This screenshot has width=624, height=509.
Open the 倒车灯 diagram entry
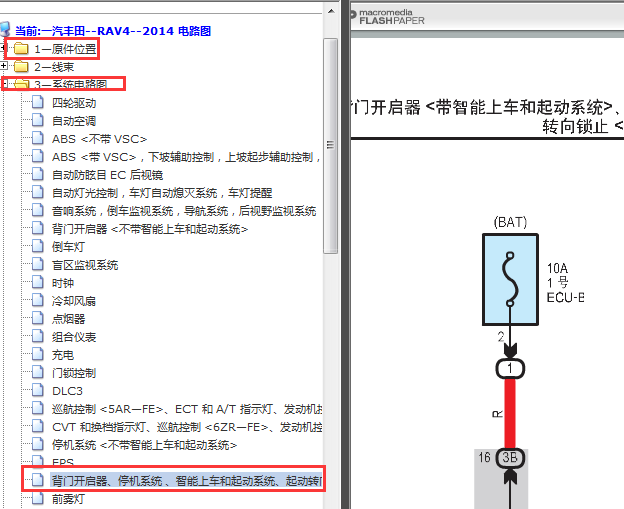[x=68, y=247]
